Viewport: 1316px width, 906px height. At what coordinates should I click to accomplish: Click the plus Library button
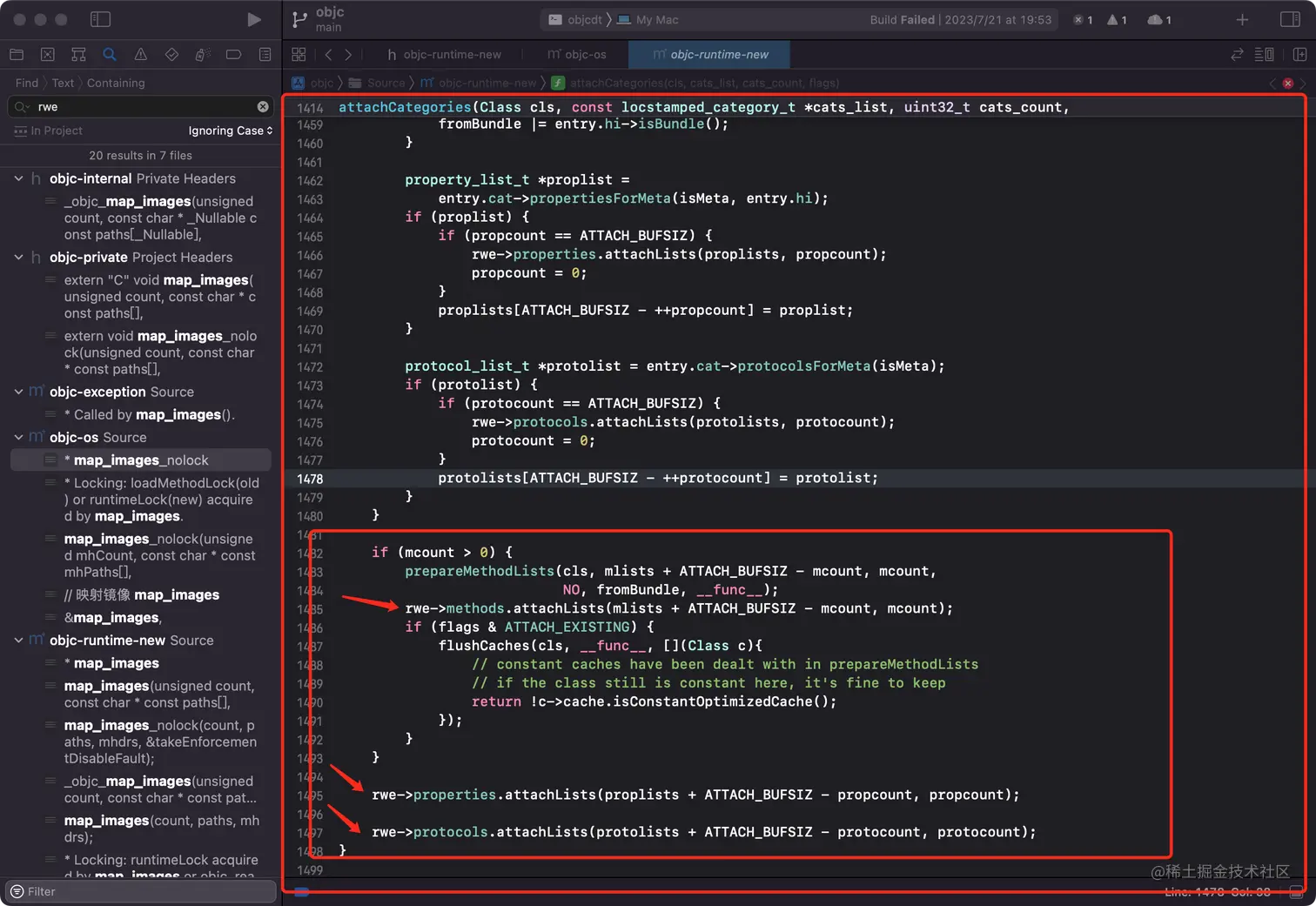[x=1242, y=19]
